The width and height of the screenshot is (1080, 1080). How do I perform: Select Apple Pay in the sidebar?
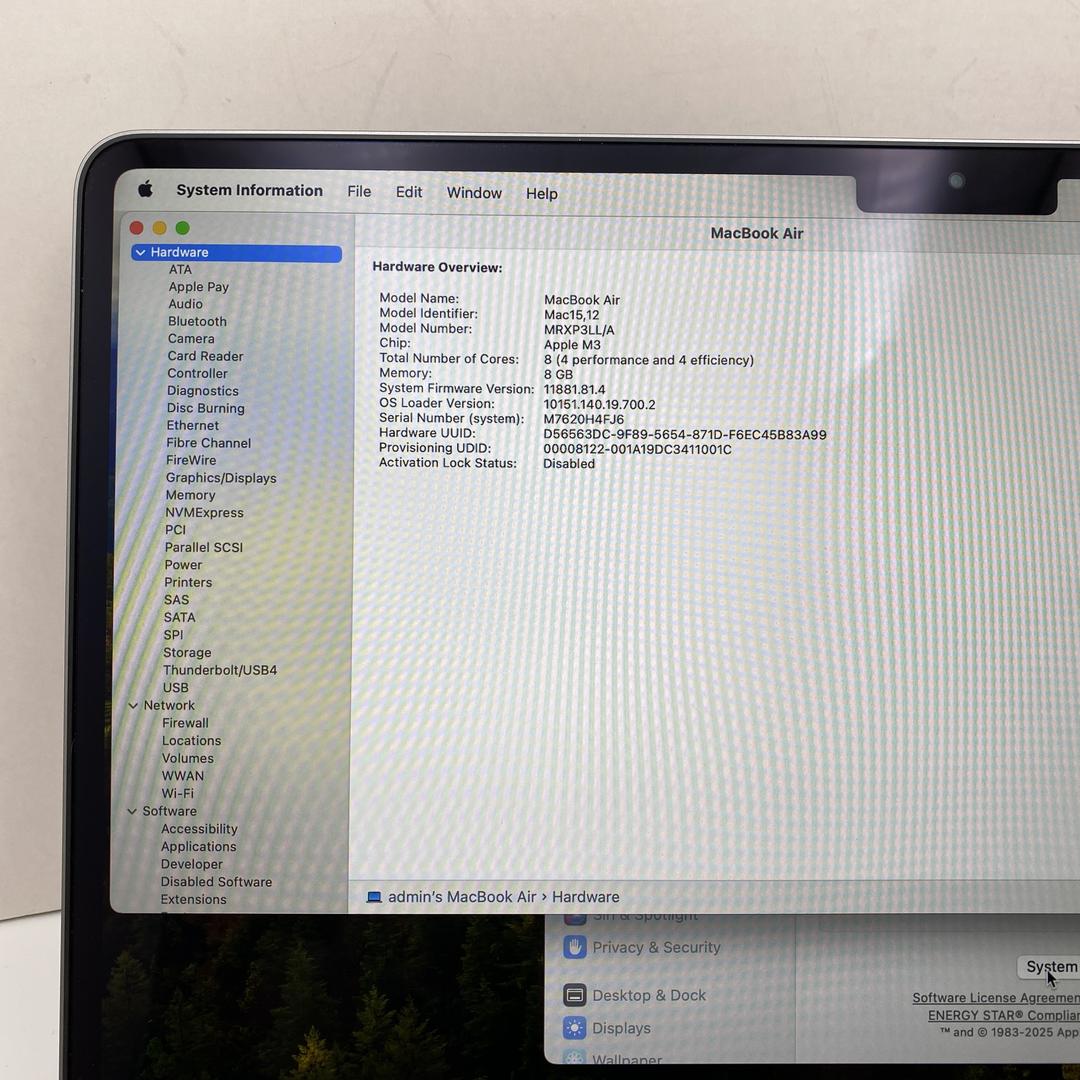(x=198, y=287)
